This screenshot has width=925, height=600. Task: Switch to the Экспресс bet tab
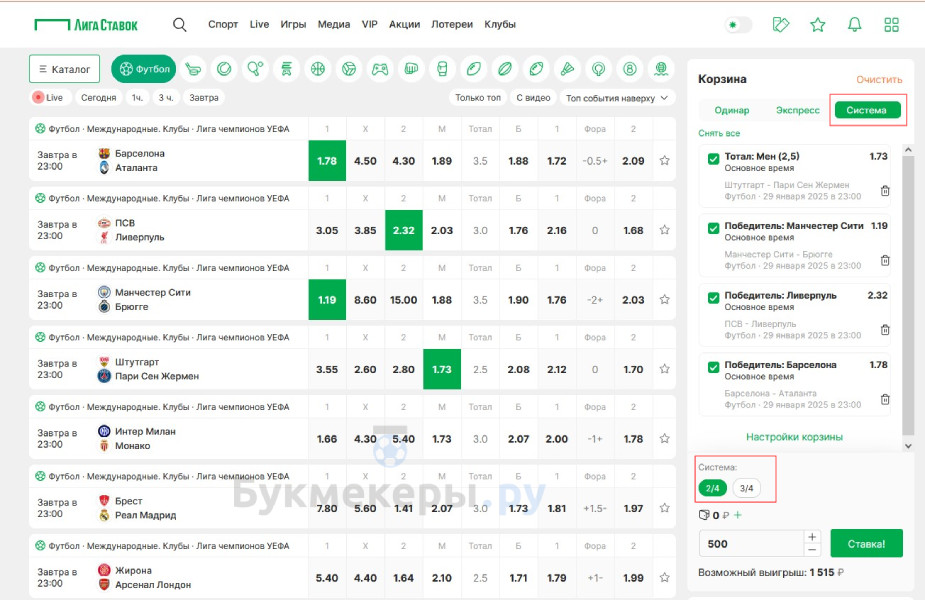[x=797, y=111]
